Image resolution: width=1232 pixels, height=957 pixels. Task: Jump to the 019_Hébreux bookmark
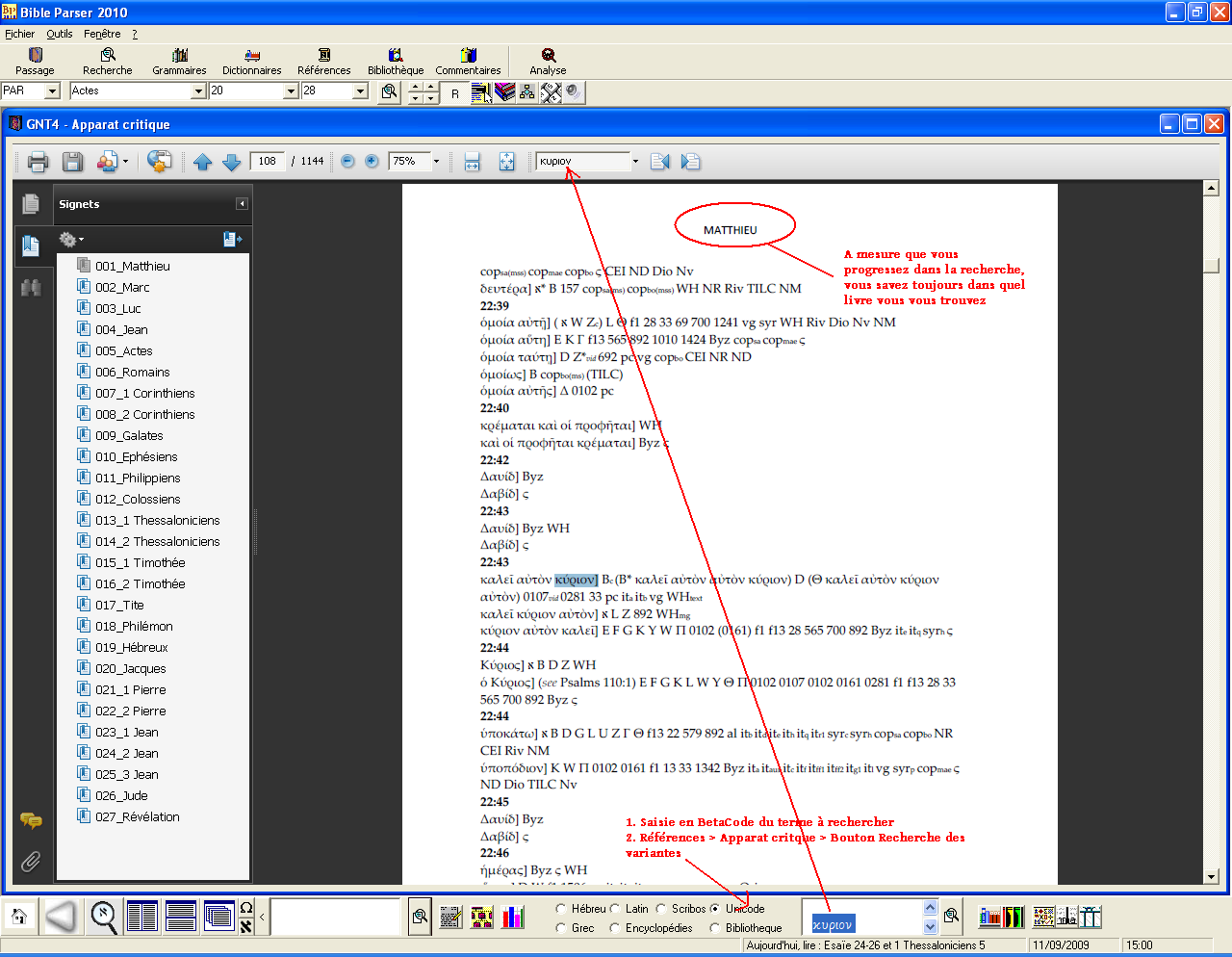[131, 647]
